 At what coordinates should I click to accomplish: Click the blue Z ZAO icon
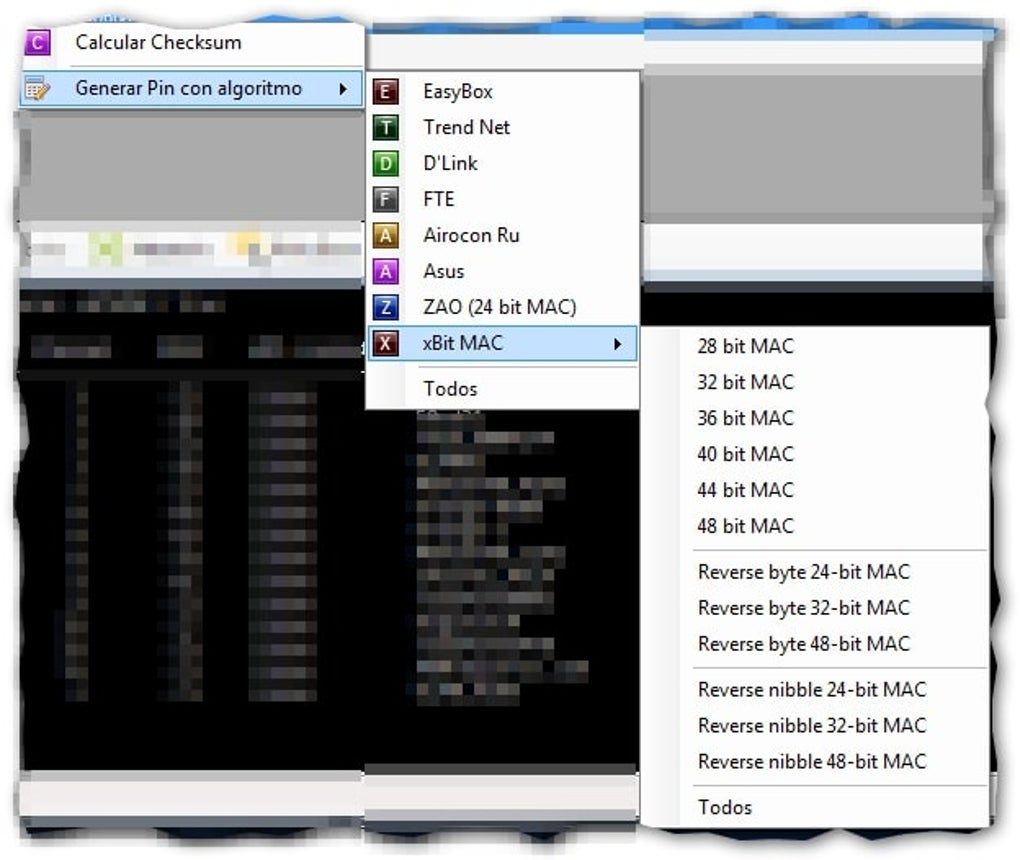[x=386, y=306]
